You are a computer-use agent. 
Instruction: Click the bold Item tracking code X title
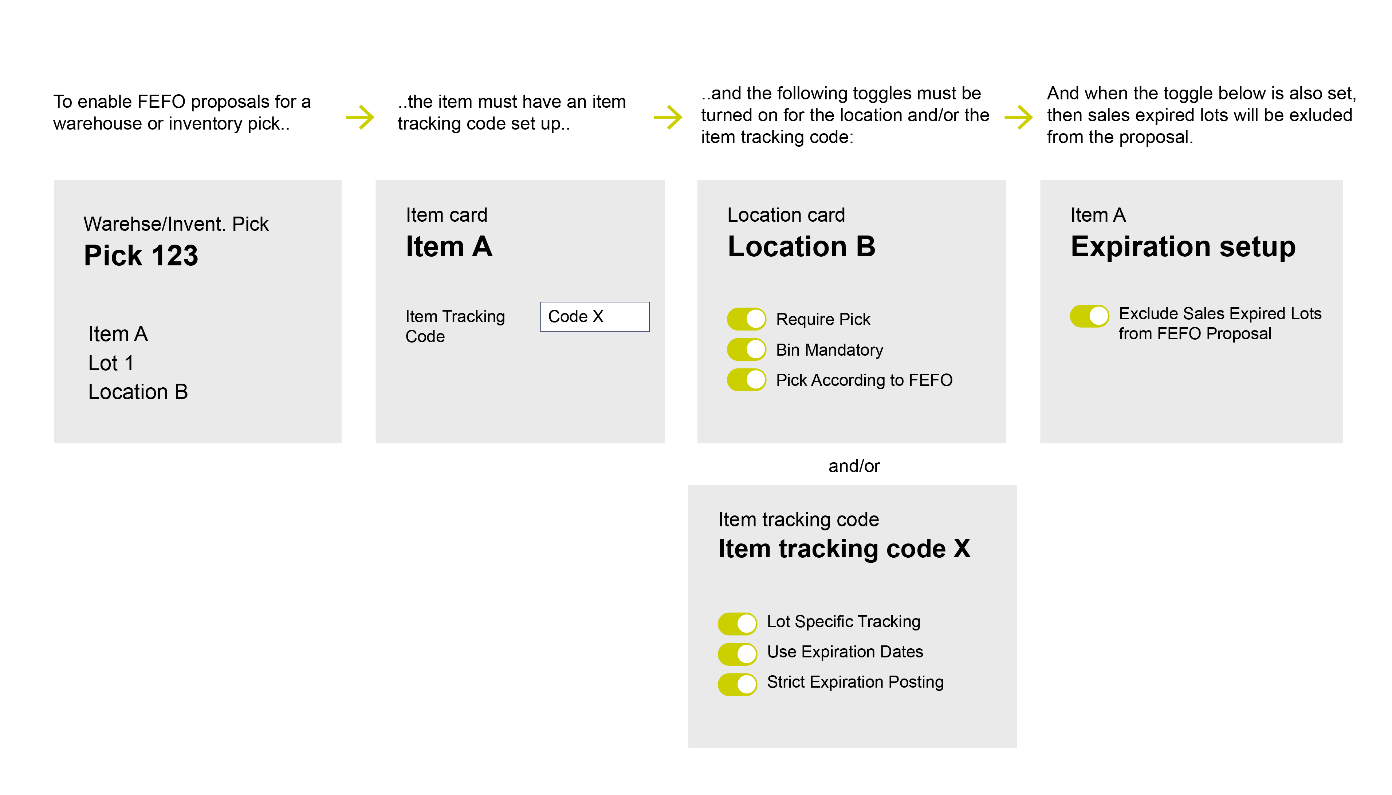pyautogui.click(x=844, y=549)
